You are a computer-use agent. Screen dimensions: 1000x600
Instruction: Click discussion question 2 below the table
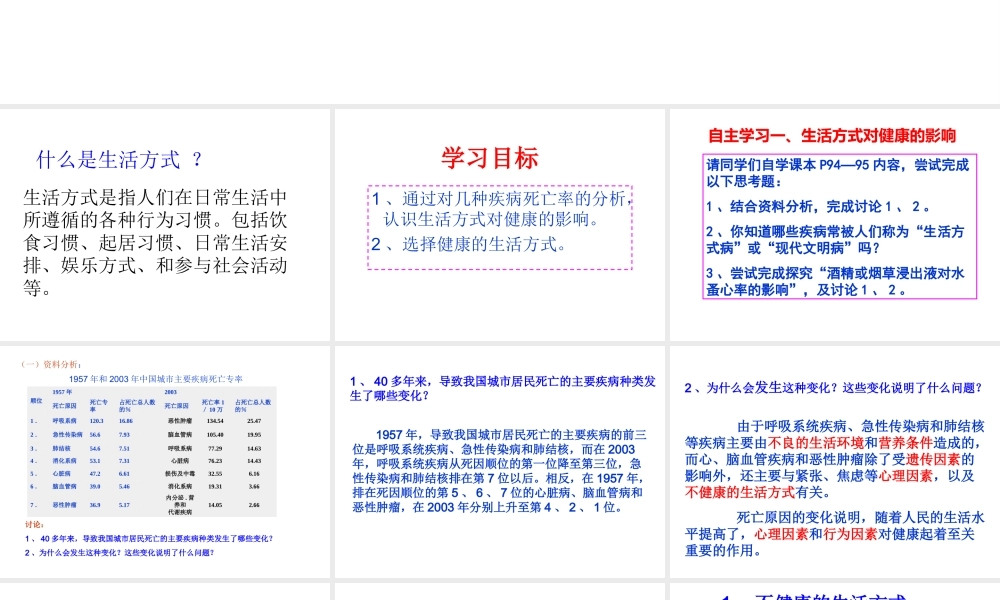pyautogui.click(x=119, y=553)
